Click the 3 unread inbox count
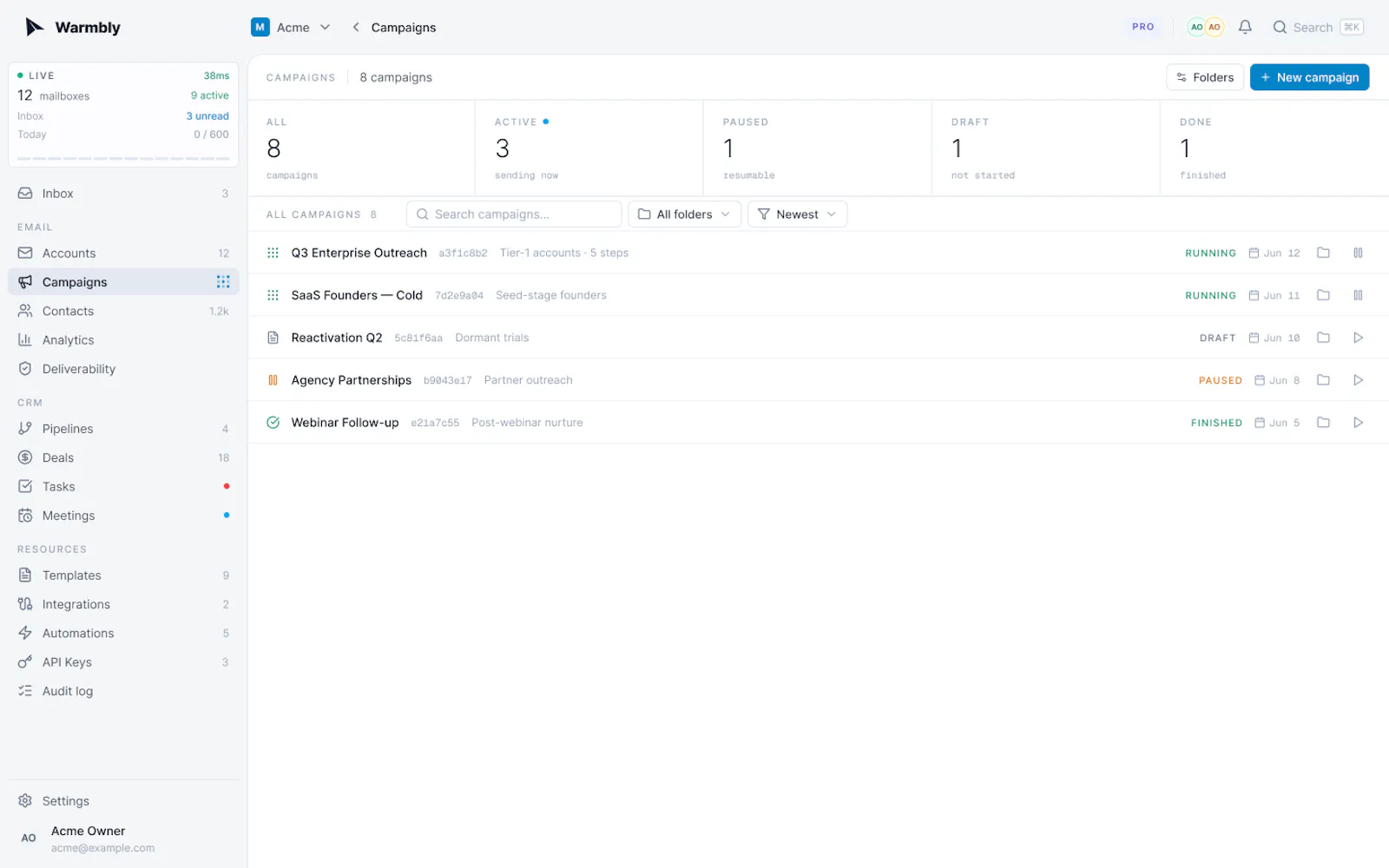Viewport: 1389px width, 868px height. click(x=207, y=115)
